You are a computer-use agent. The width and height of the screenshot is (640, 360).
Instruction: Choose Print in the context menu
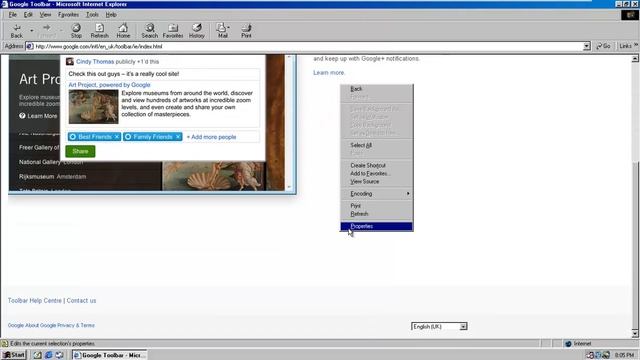[x=376, y=206]
